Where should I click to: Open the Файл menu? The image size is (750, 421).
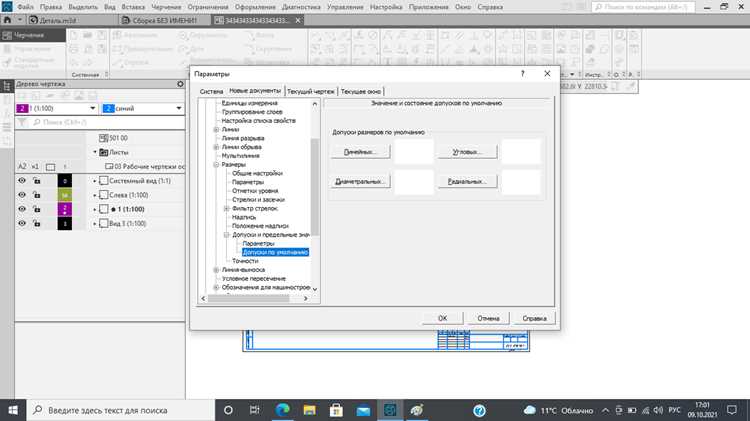(x=25, y=7)
